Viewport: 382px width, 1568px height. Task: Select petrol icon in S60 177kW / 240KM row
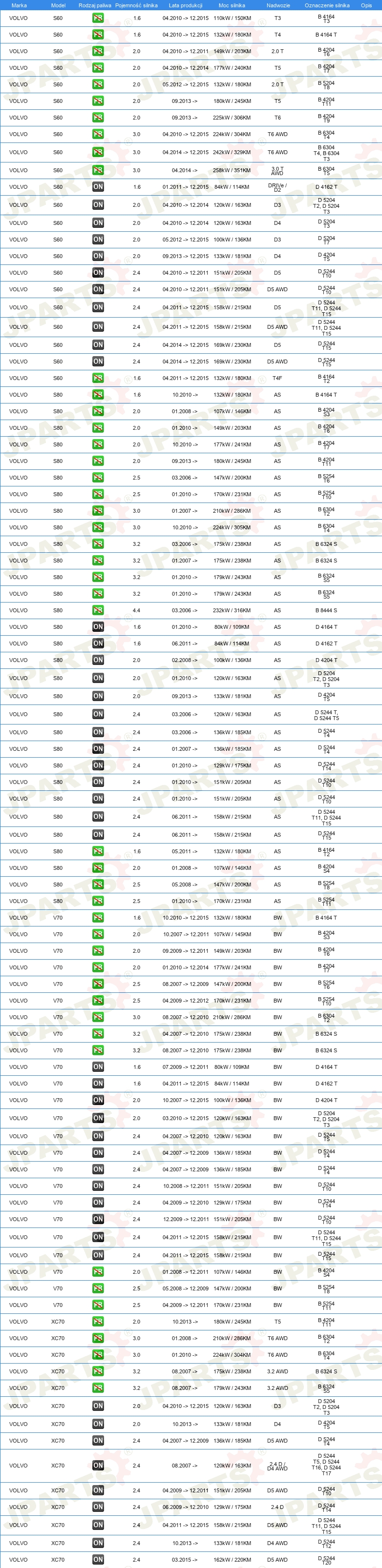pos(98,67)
